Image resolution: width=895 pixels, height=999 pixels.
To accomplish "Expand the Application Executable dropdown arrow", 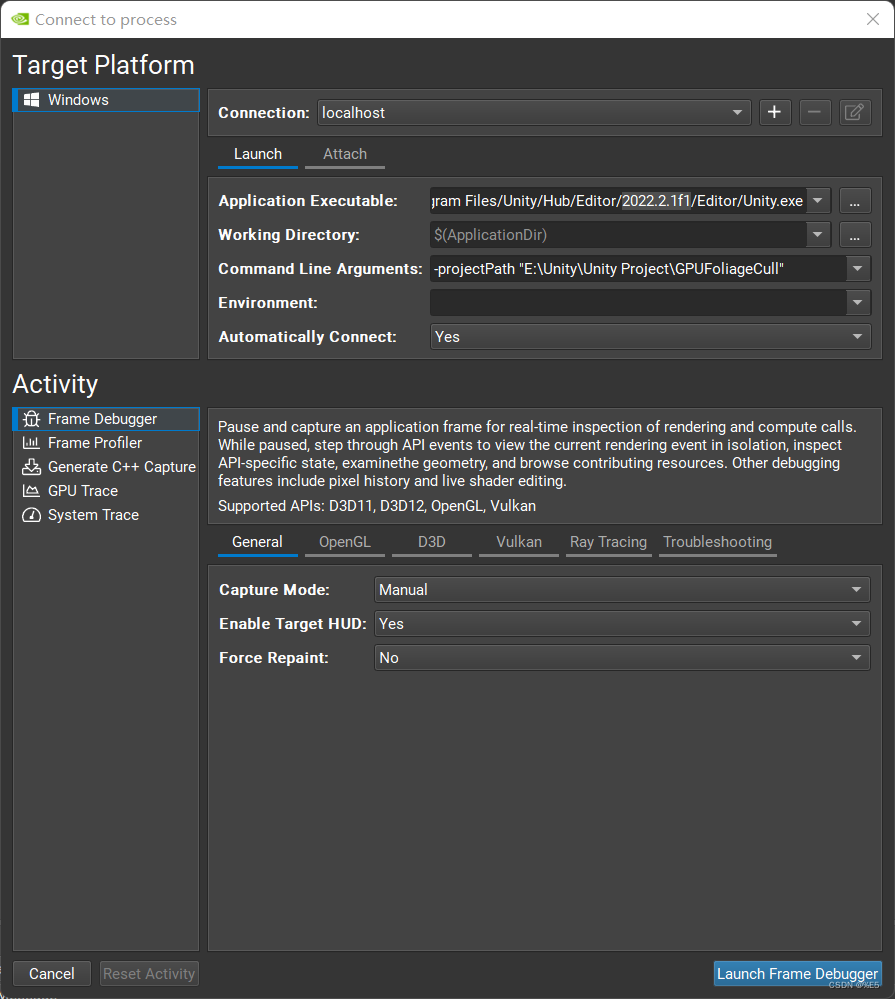I will (x=818, y=201).
